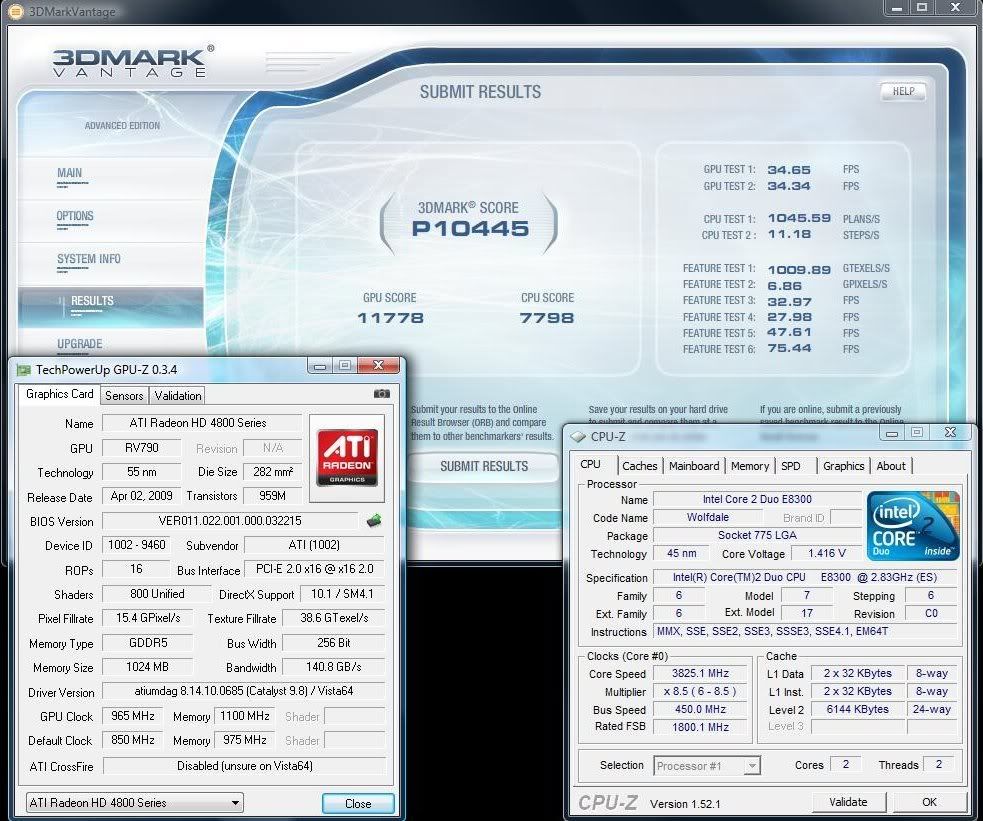
Task: Click the BIOS save chip icon in GPU-Z
Action: click(374, 520)
